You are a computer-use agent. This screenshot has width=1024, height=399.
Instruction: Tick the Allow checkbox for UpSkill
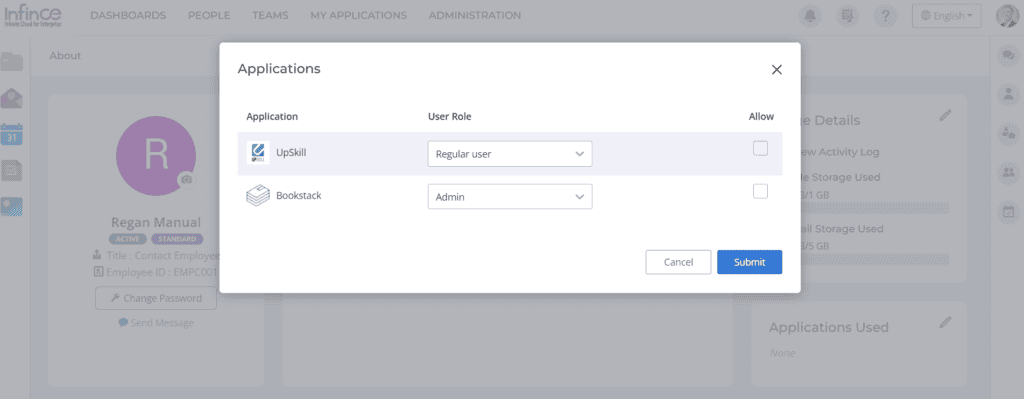pyautogui.click(x=760, y=149)
